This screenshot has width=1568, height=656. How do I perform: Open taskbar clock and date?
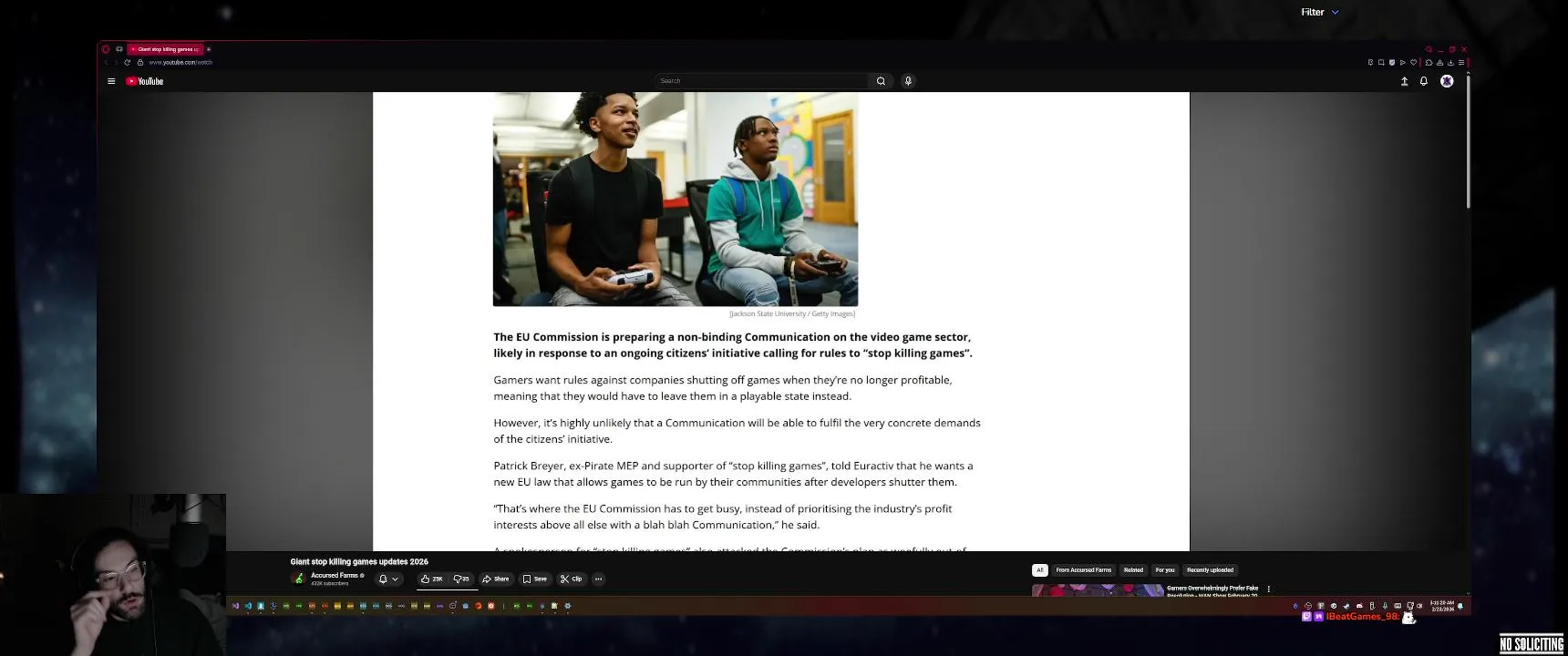[x=1442, y=606]
